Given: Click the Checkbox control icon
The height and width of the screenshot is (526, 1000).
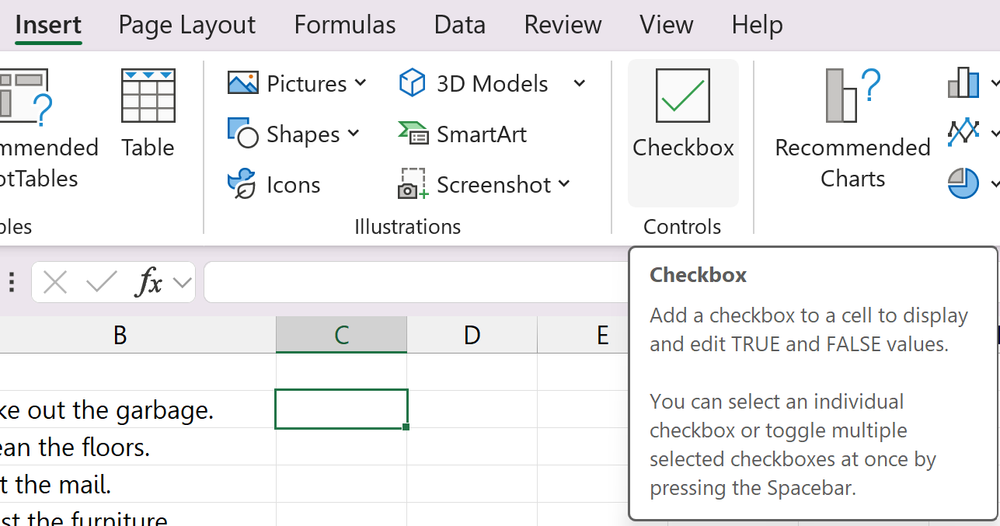Looking at the screenshot, I should (682, 97).
